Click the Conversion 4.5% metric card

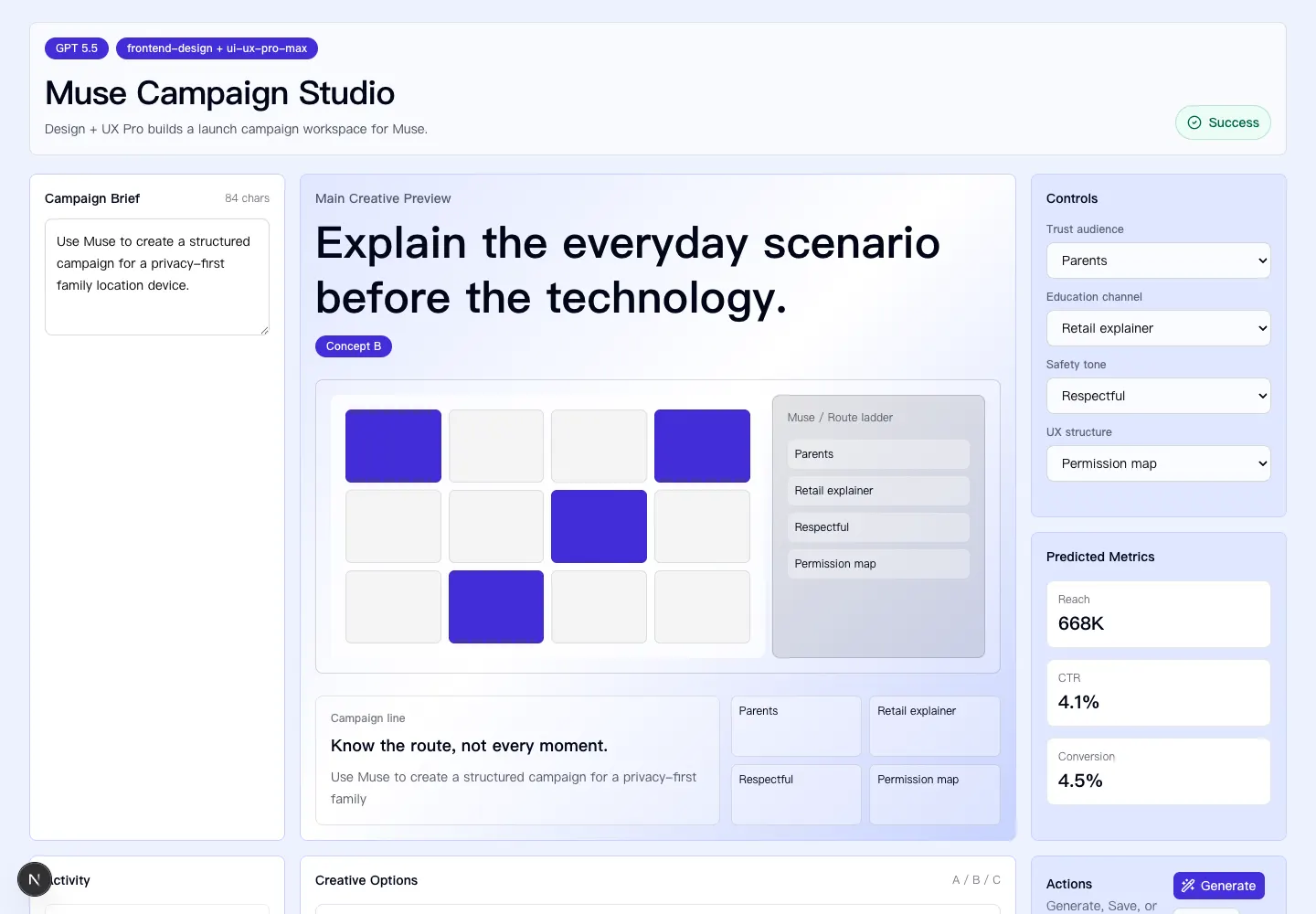coord(1159,771)
